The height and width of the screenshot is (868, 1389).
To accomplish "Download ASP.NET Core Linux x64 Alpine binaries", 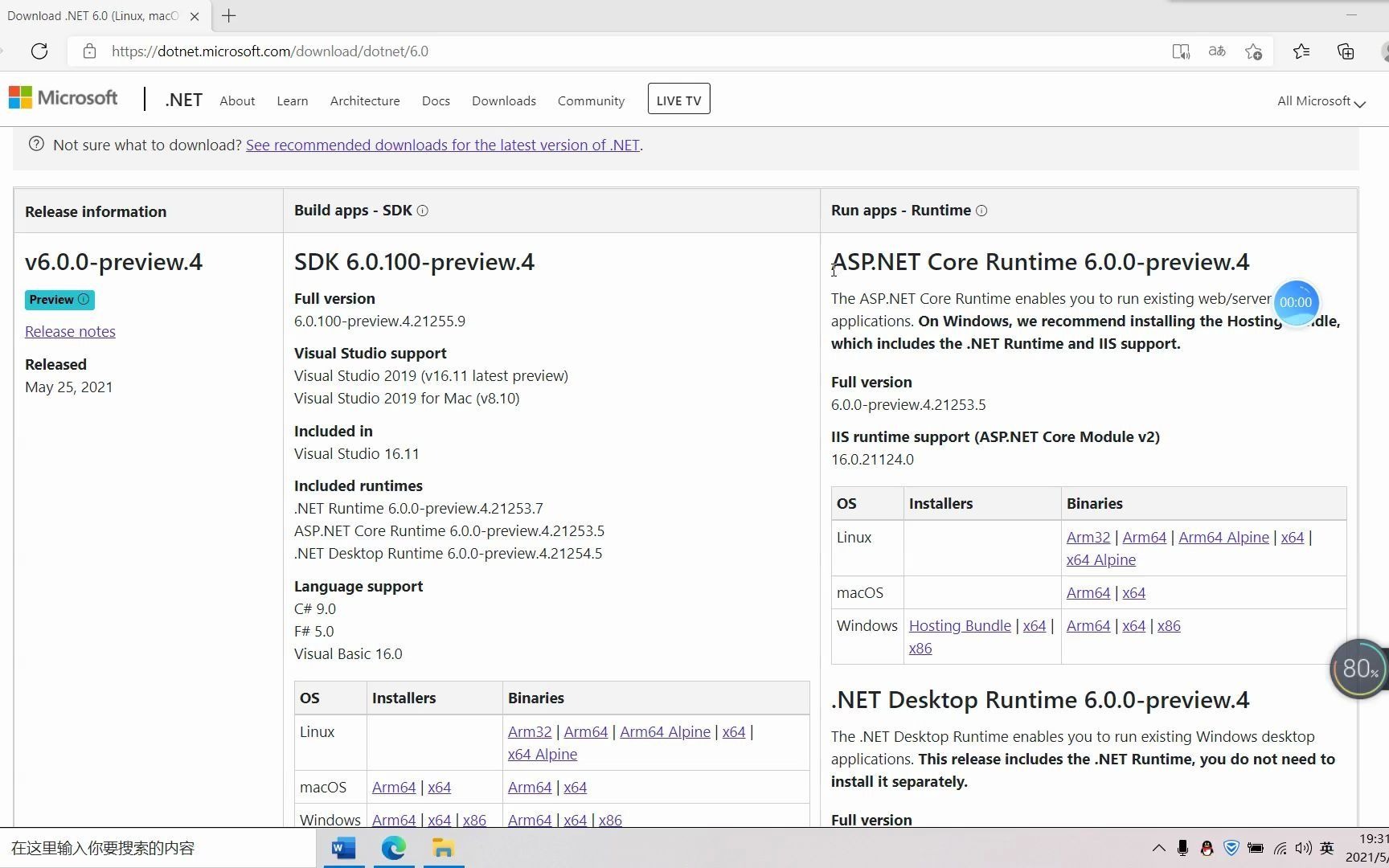I will [x=1101, y=559].
